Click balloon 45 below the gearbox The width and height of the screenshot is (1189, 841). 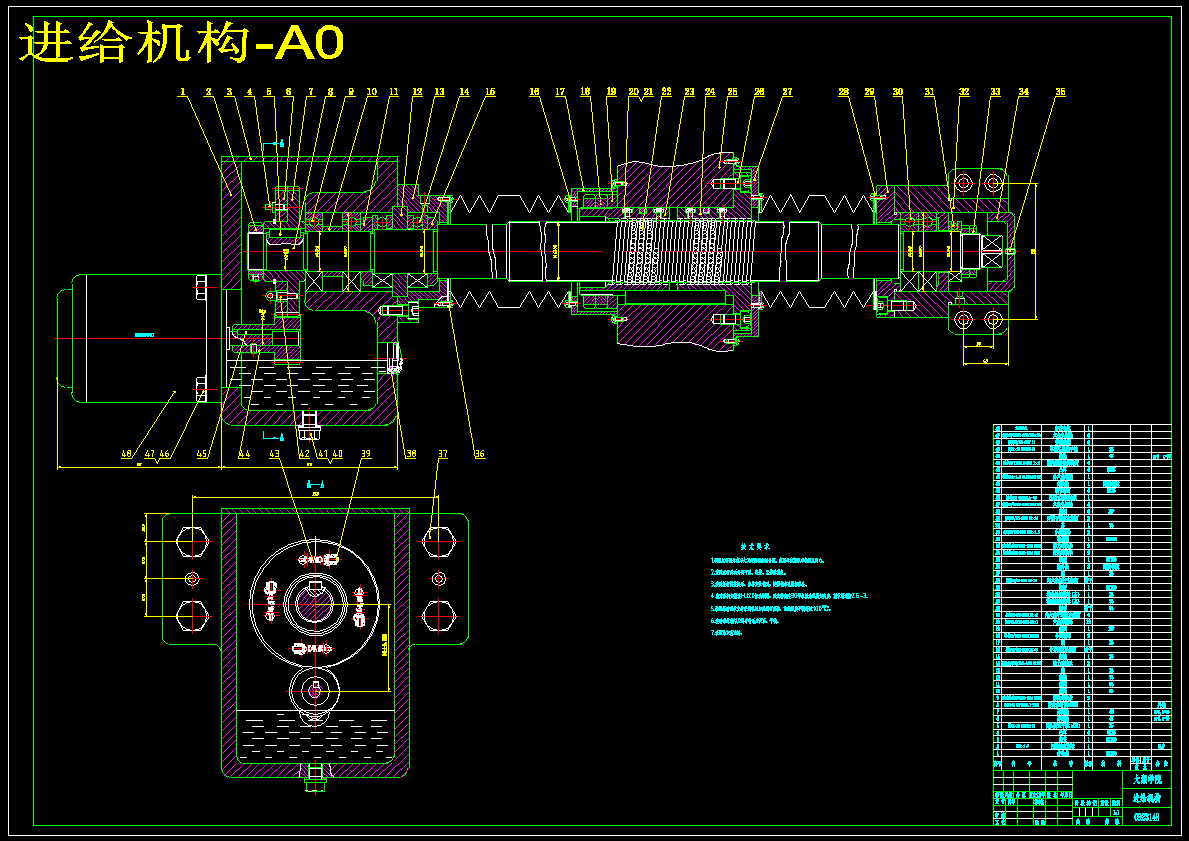click(x=202, y=455)
